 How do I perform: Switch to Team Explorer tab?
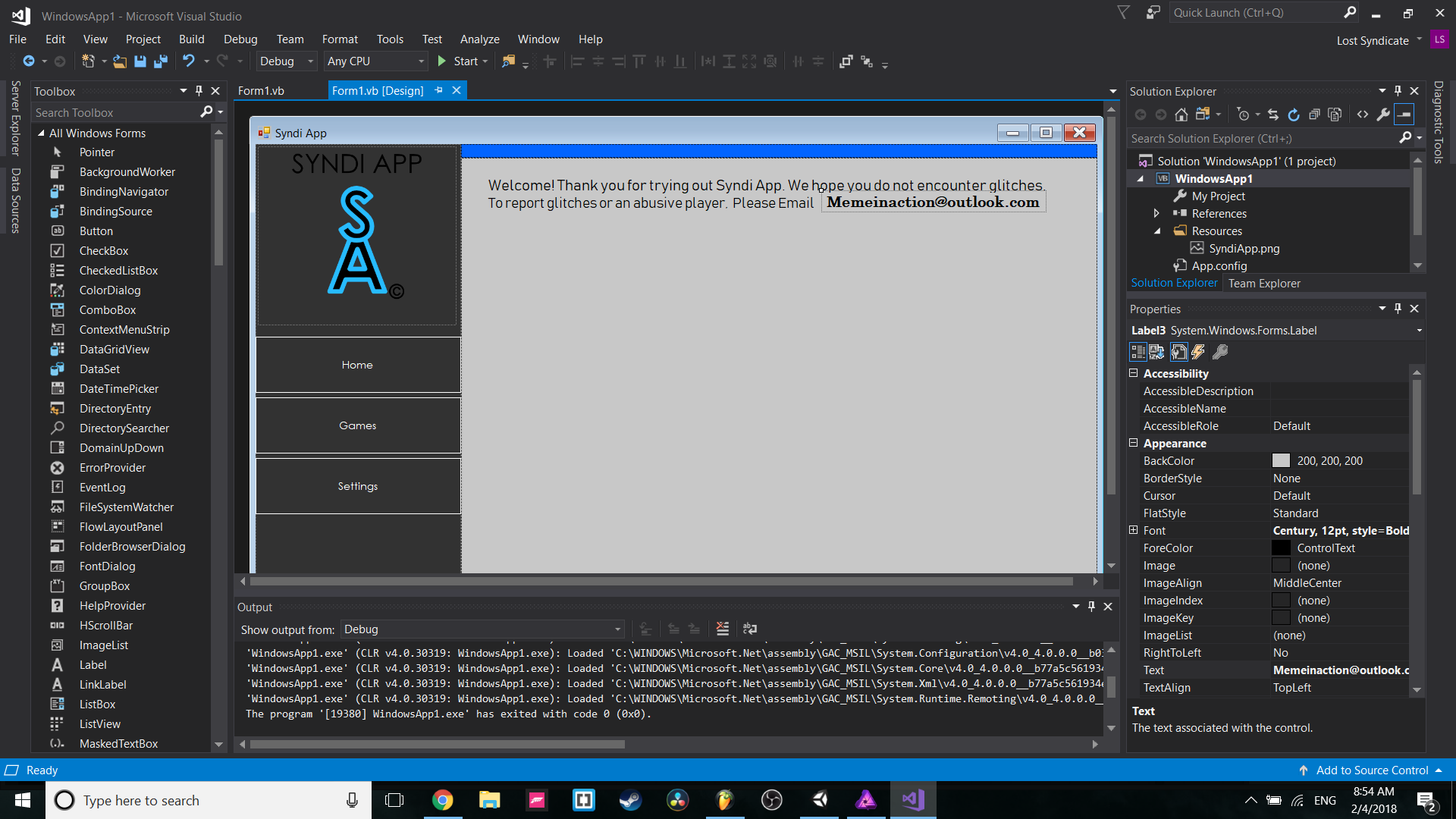(1264, 284)
